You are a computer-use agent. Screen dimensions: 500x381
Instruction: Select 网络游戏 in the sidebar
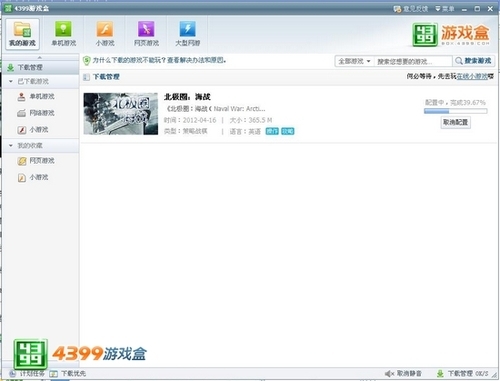[36, 113]
